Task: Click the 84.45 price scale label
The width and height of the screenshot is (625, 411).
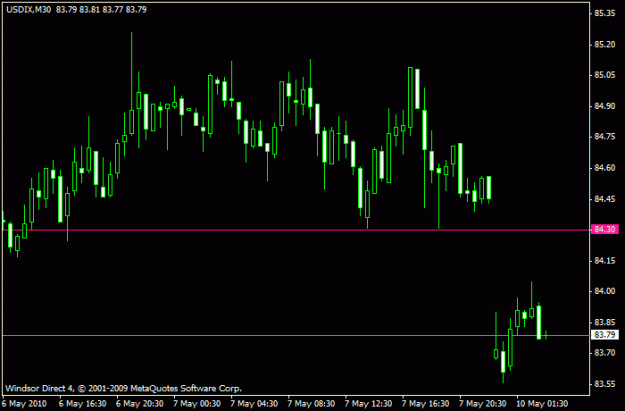Action: point(604,199)
